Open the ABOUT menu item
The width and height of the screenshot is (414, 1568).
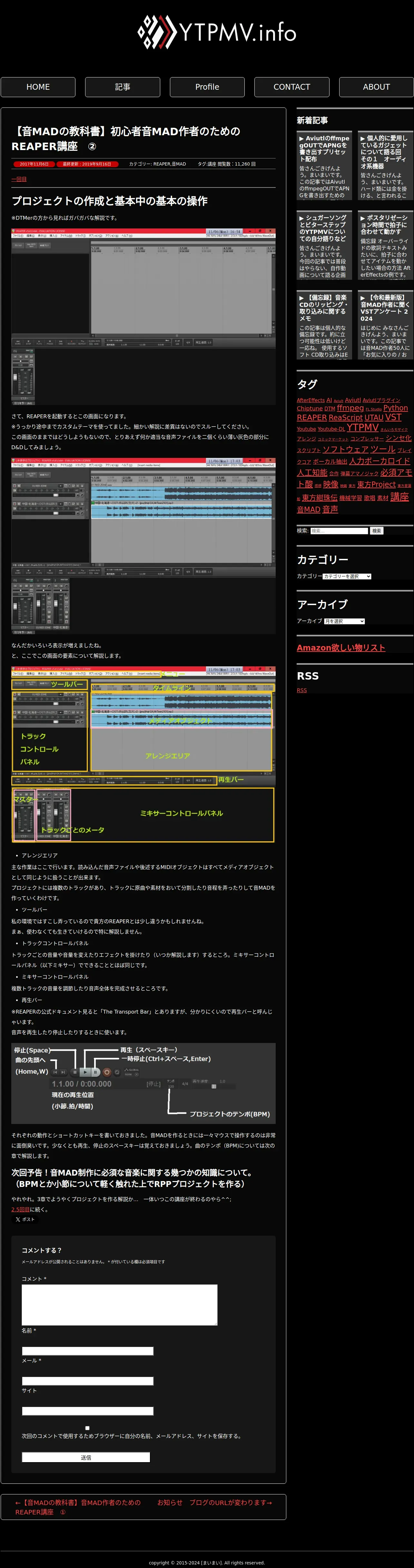click(x=376, y=87)
